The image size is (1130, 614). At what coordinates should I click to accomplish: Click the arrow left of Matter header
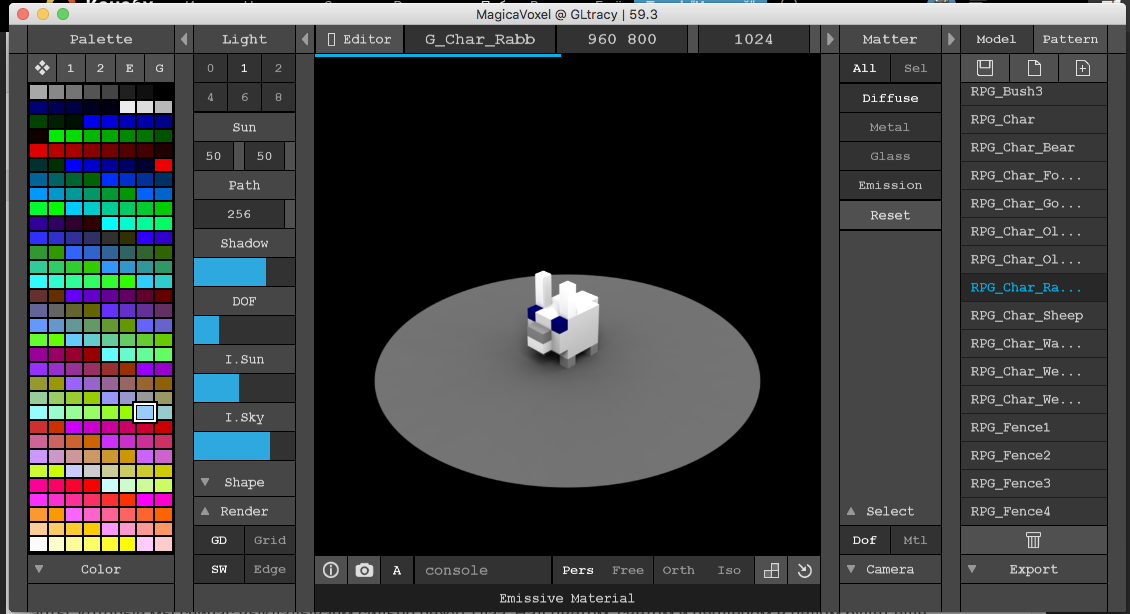click(x=829, y=39)
